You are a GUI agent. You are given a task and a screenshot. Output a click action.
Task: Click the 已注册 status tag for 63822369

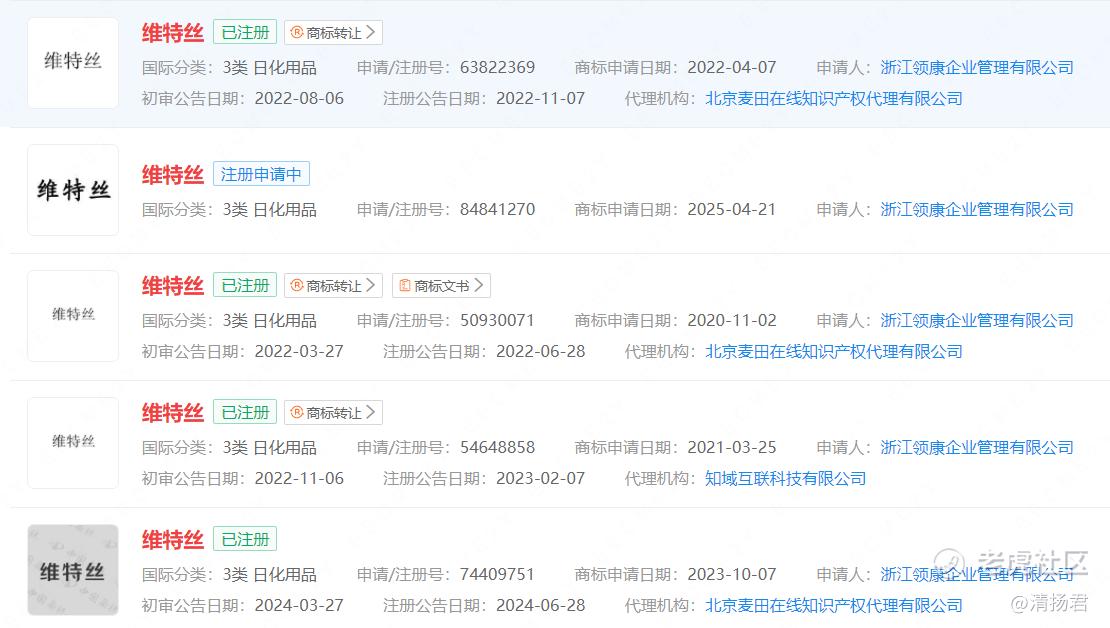click(x=245, y=33)
